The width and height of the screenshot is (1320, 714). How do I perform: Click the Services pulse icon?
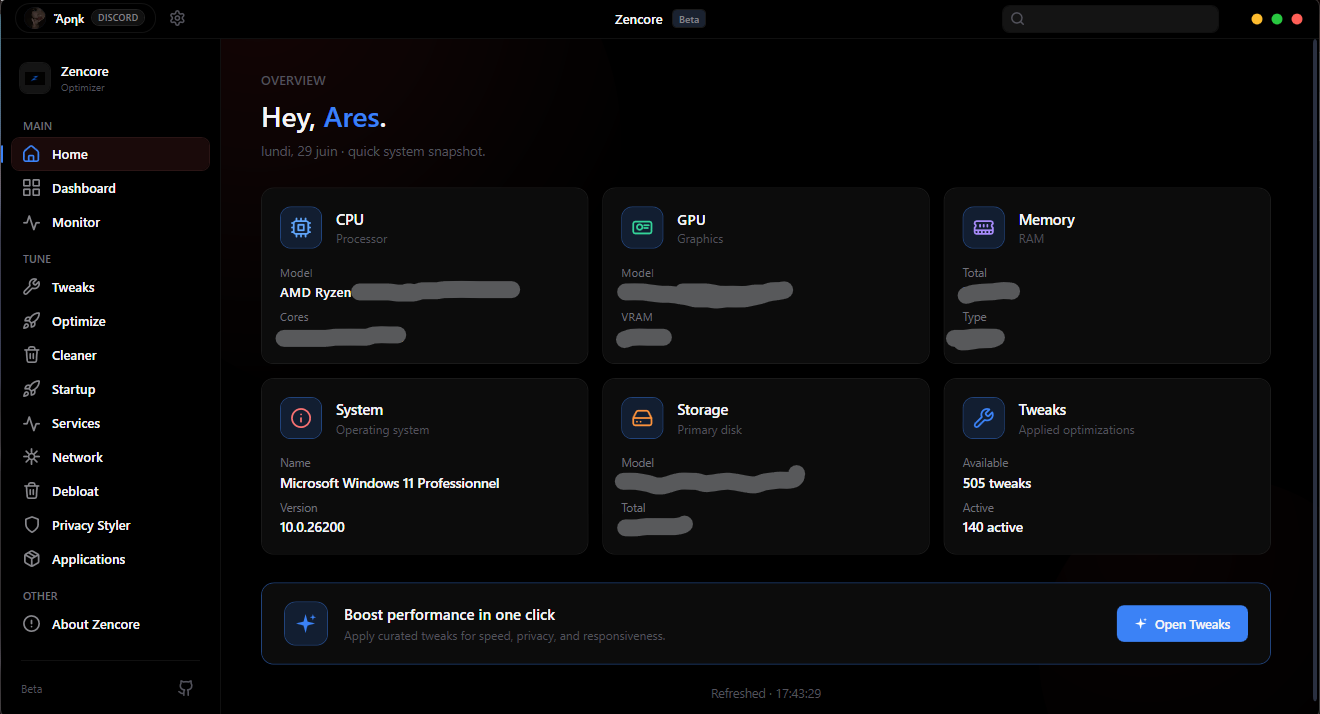coord(32,423)
